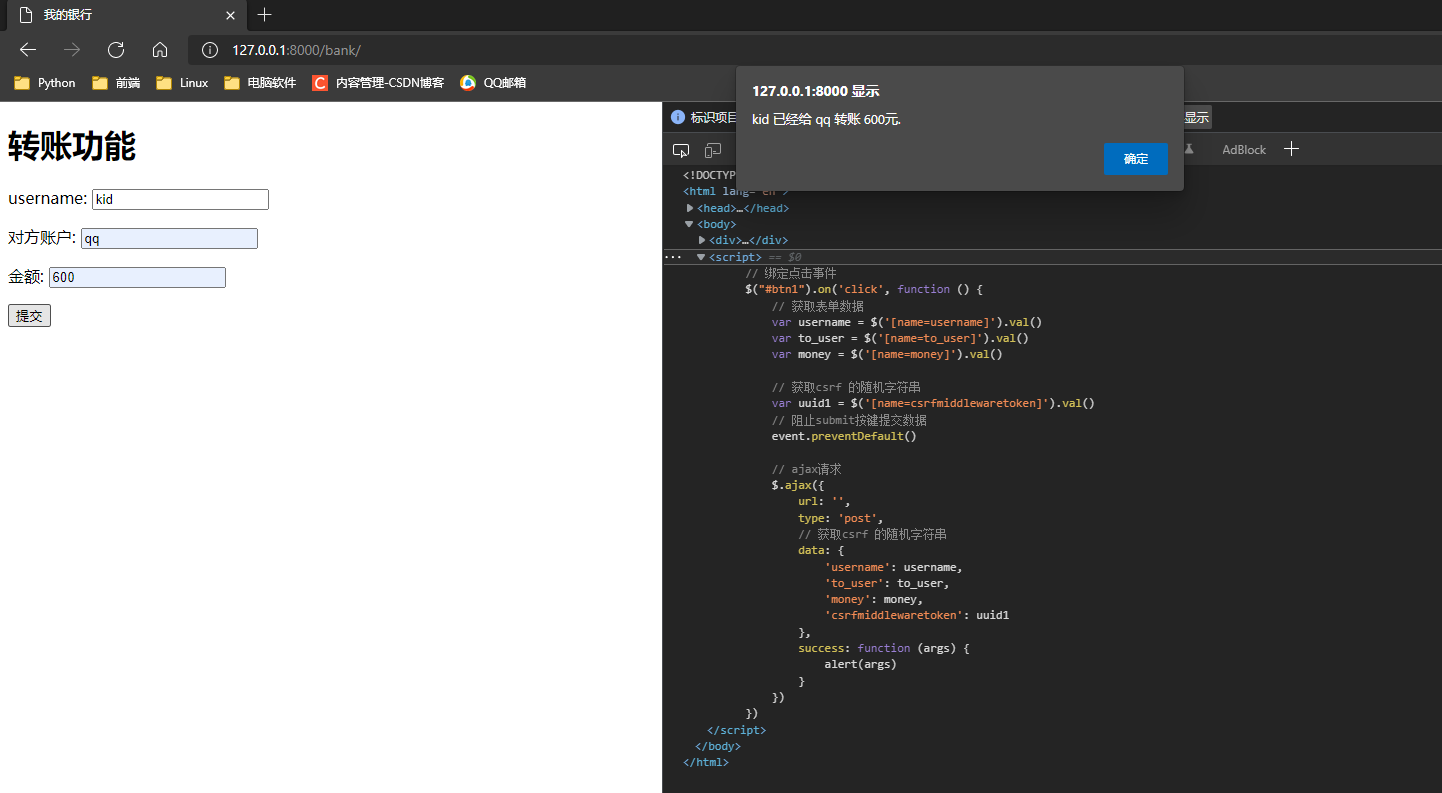Activate the DevTools inspect element tool
This screenshot has height=793, width=1442.
[681, 150]
